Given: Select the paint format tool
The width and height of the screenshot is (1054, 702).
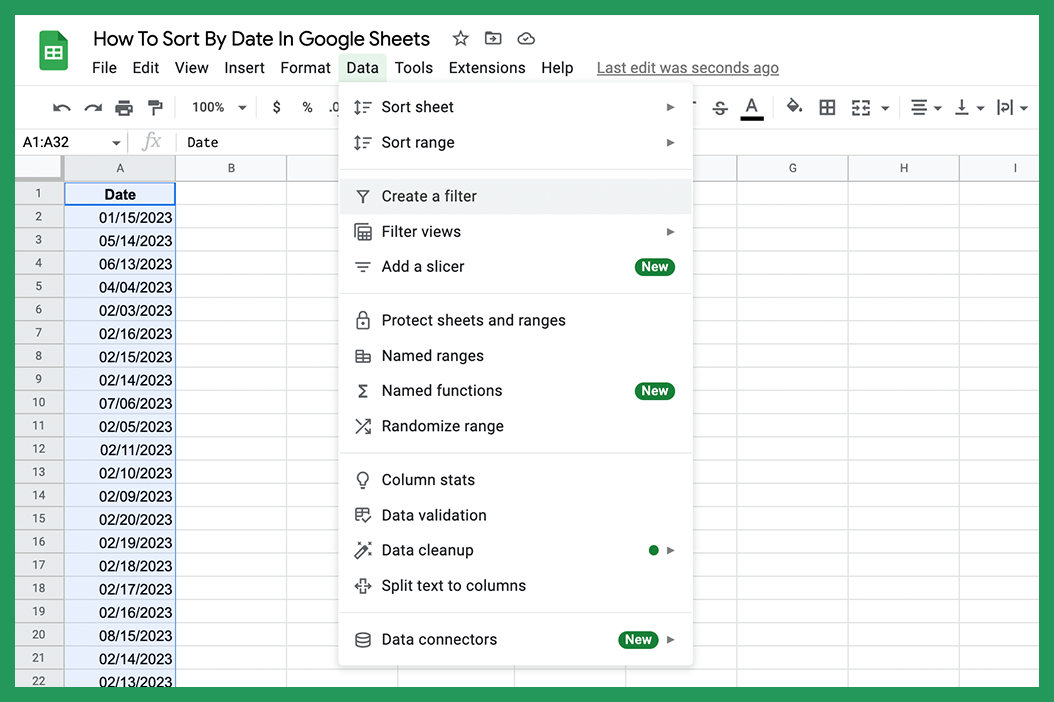Looking at the screenshot, I should tap(155, 108).
